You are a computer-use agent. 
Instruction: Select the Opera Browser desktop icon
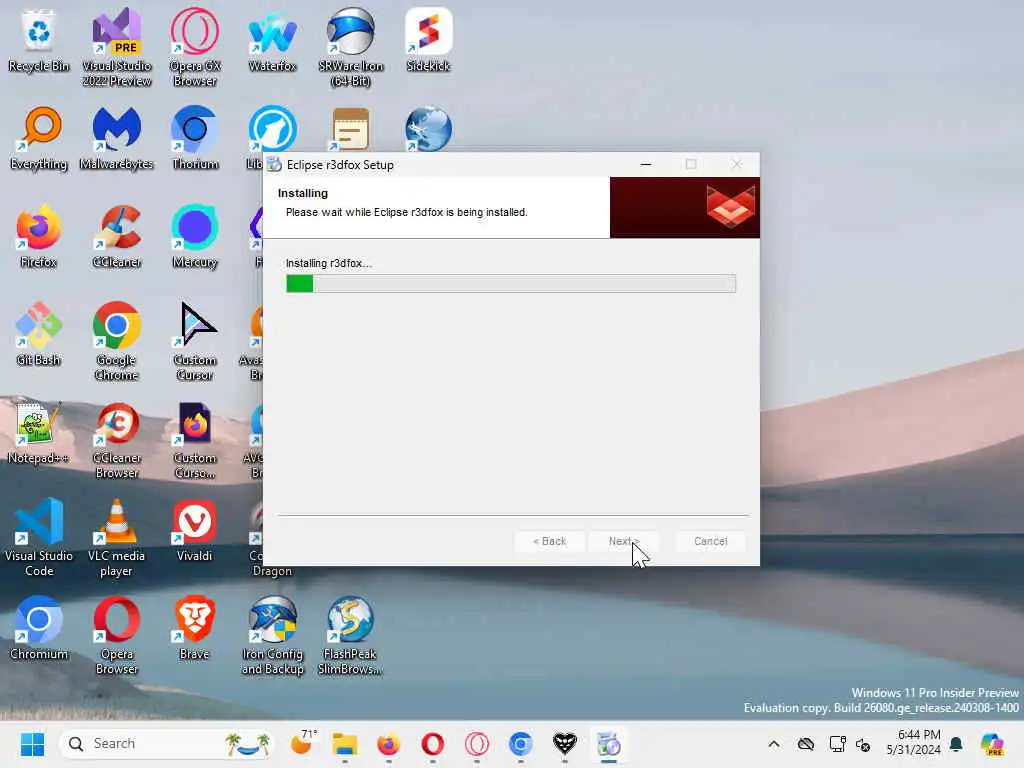[x=116, y=635]
